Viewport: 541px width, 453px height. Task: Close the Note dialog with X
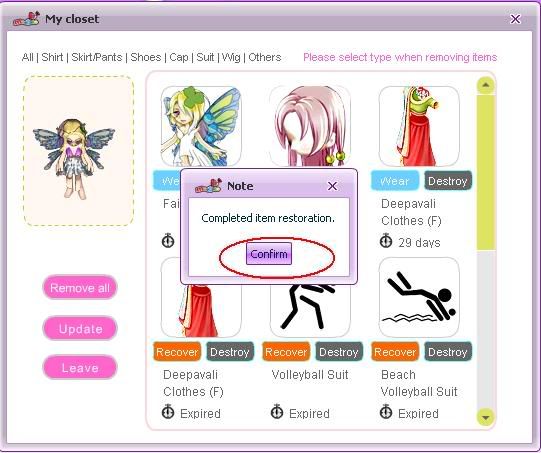pos(332,186)
